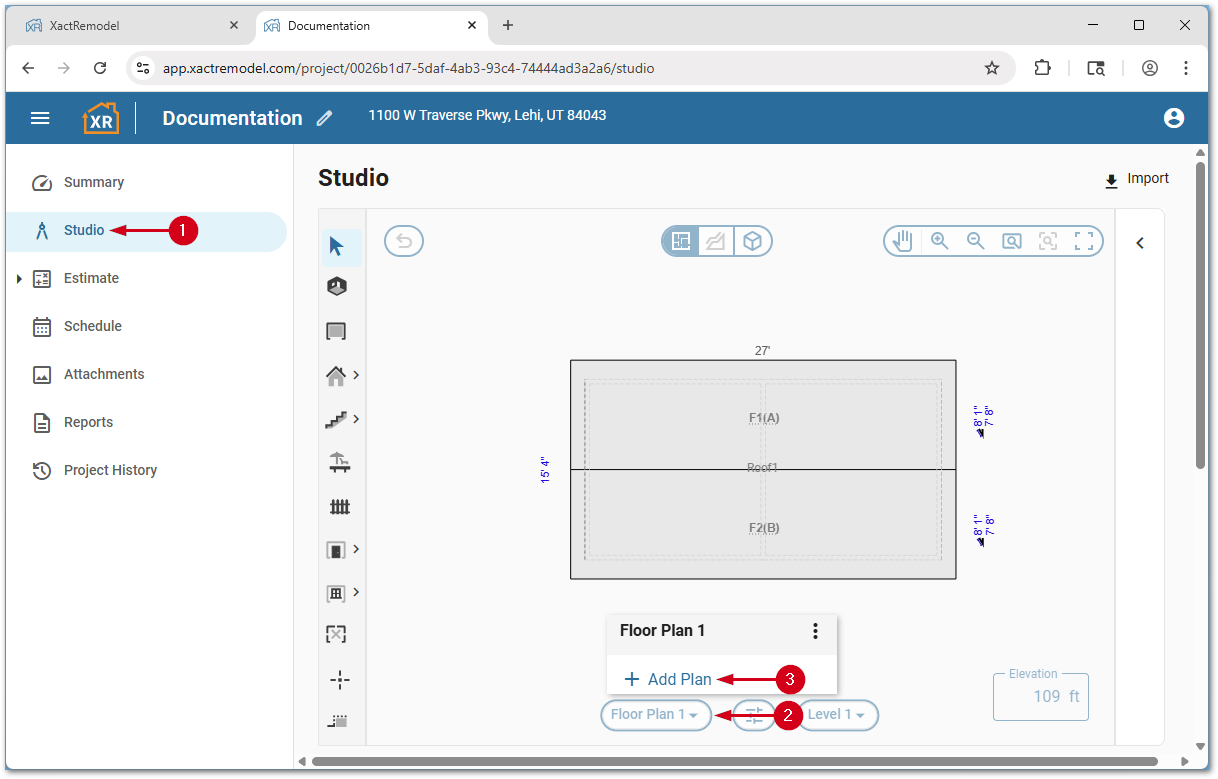Open the Level 1 dropdown
Image resolution: width=1218 pixels, height=779 pixels.
(x=837, y=715)
